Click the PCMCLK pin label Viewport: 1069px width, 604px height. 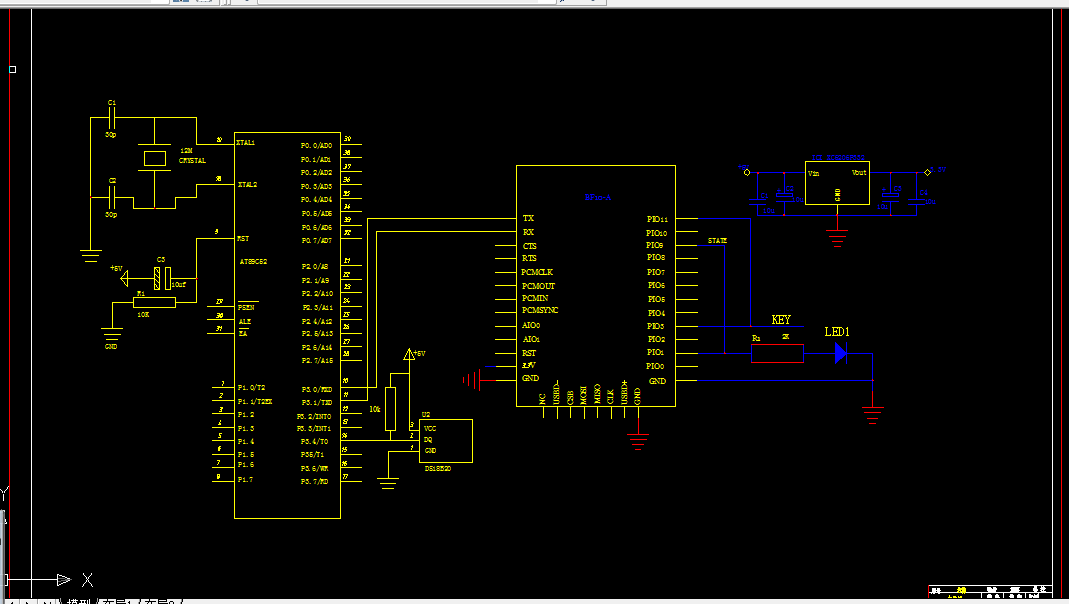(537, 272)
